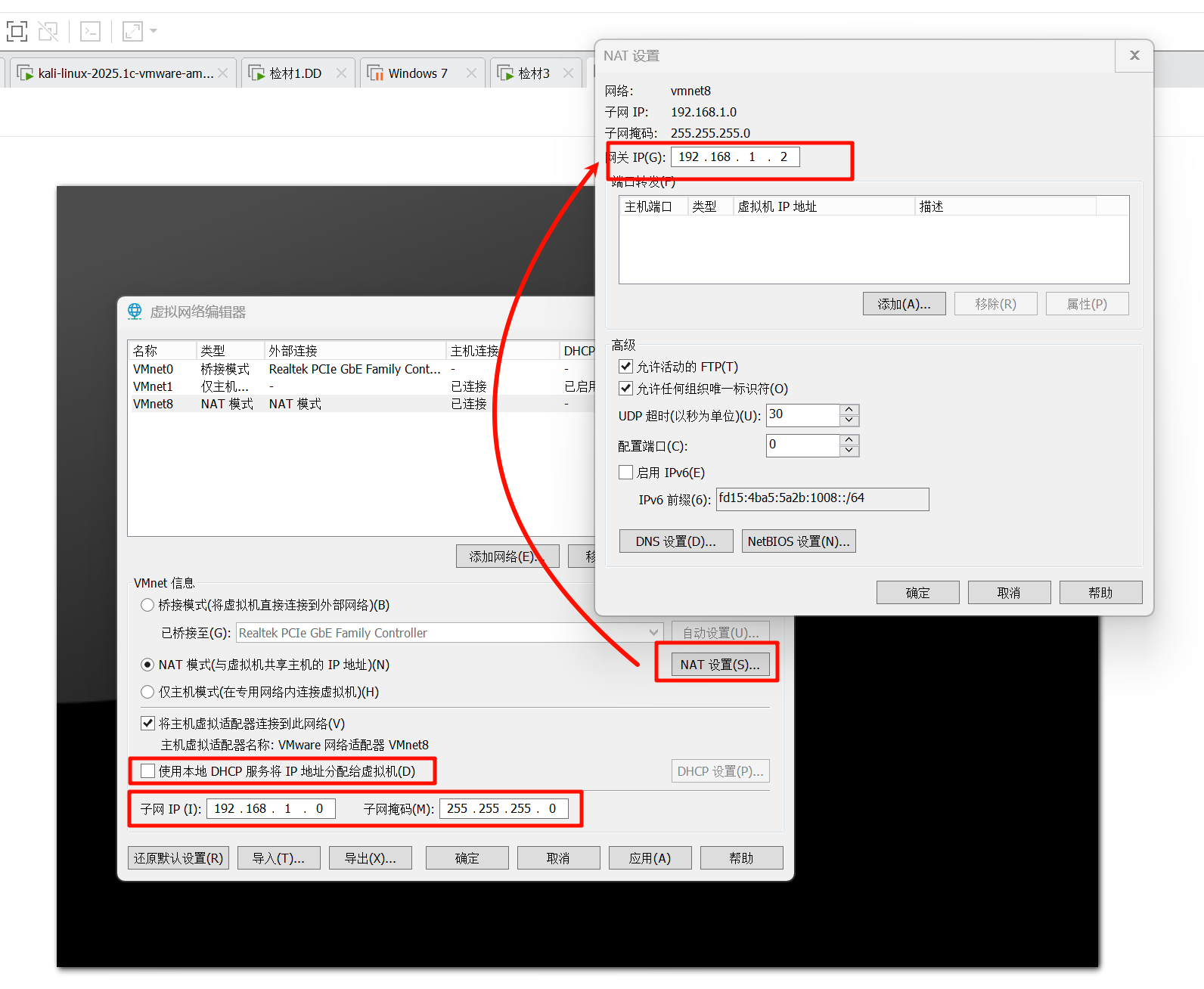Expand the 已桥接至 adapter dropdown
1204x989 pixels.
click(653, 633)
